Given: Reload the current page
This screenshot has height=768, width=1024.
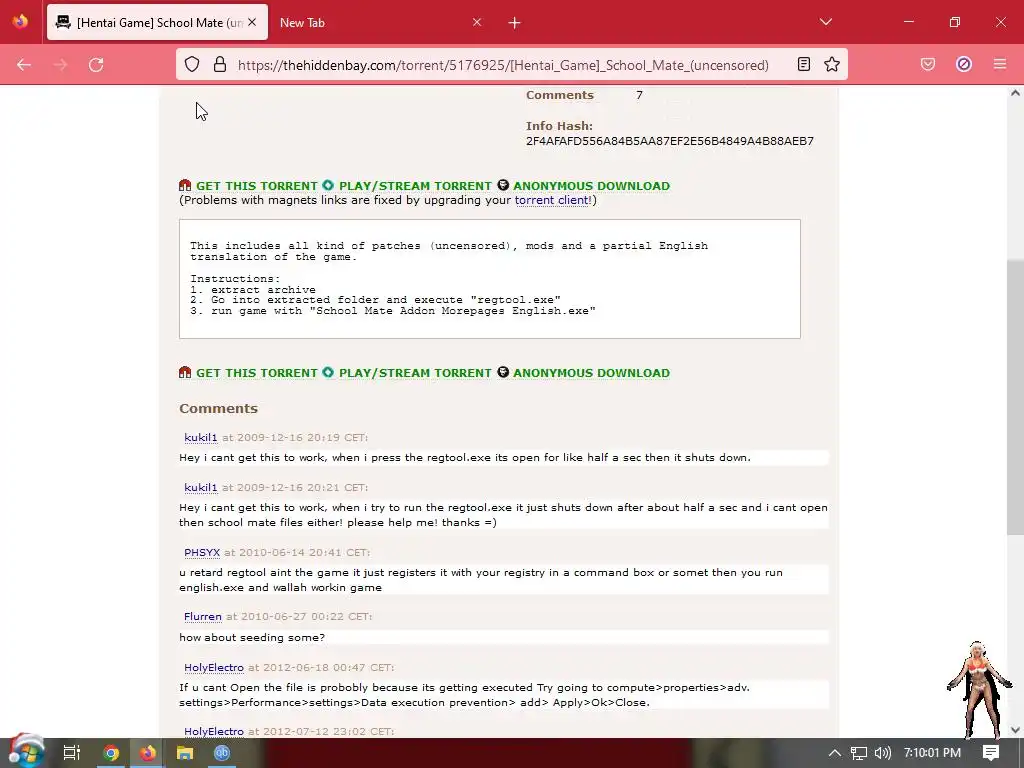Looking at the screenshot, I should click(96, 65).
